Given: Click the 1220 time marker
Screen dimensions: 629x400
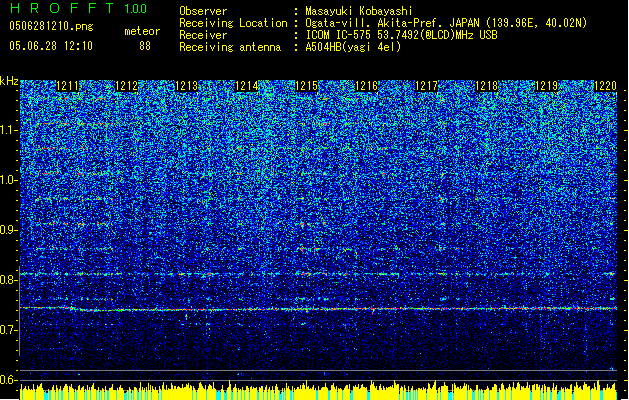Looking at the screenshot, I should pos(605,86).
